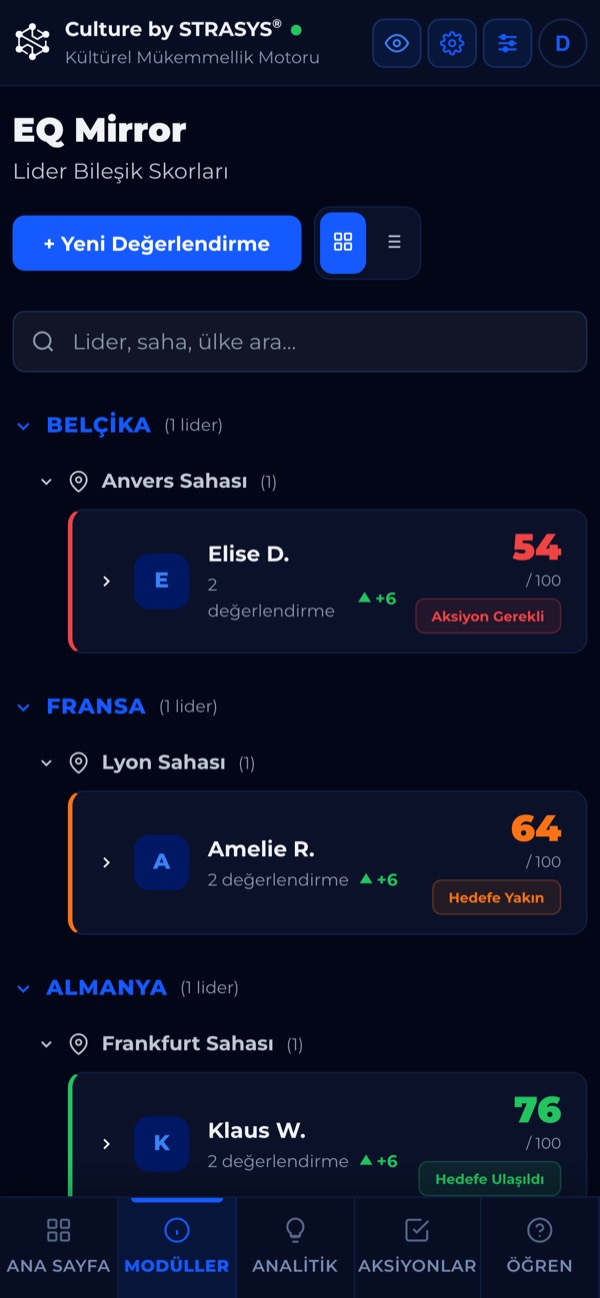Focus the Lider, saha, ülke search field

[300, 342]
